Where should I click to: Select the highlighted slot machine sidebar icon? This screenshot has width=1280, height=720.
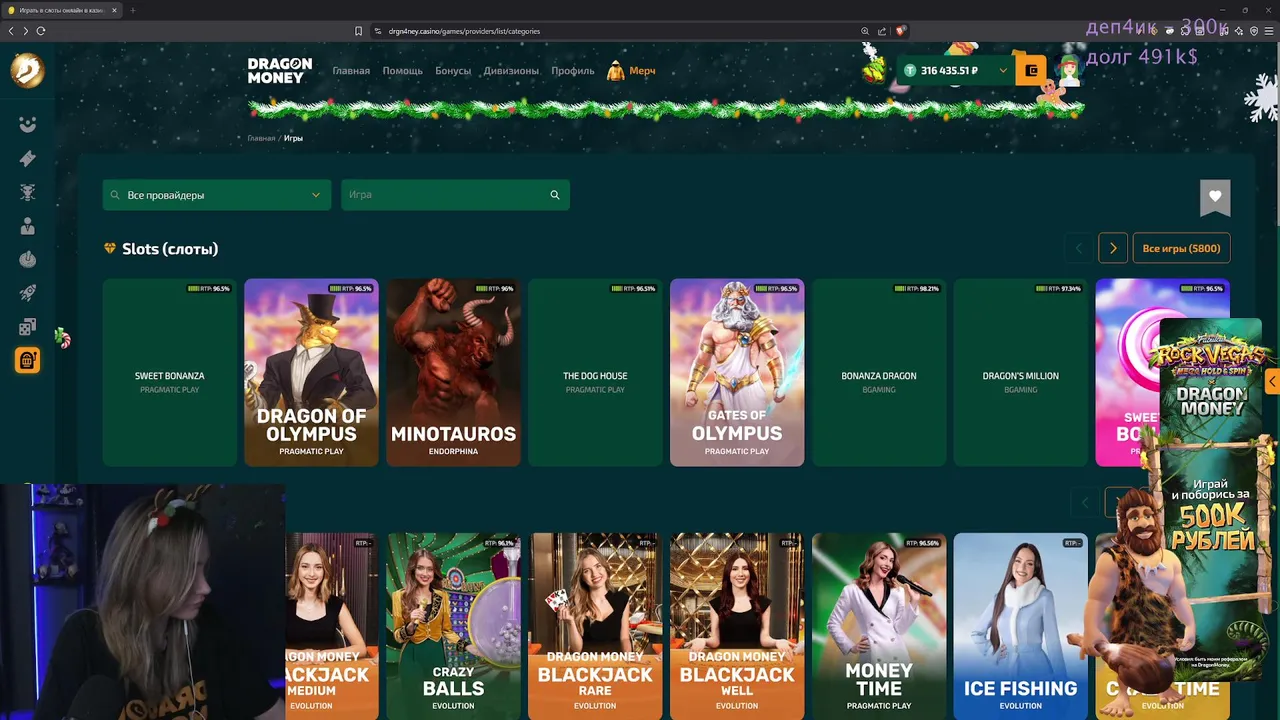(x=27, y=361)
